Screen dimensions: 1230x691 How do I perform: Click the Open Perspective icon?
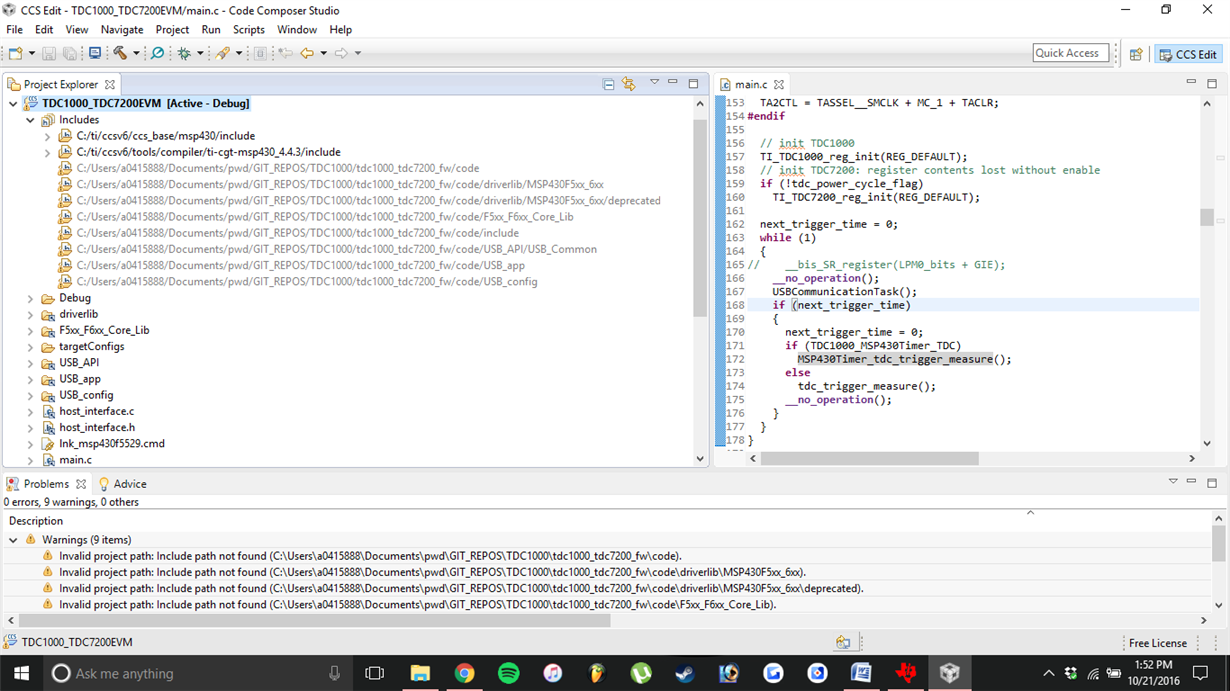(x=1136, y=54)
